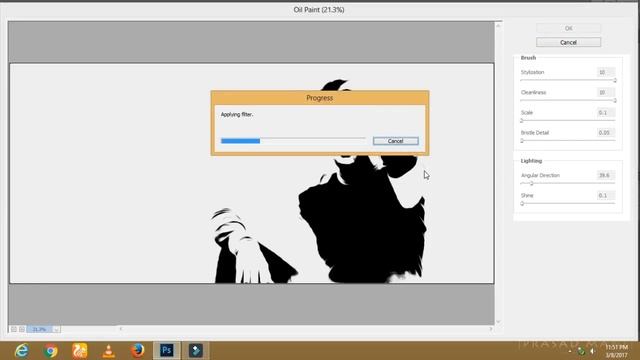Click the Stylization label
Screen dimensions: 640x360
pos(532,72)
